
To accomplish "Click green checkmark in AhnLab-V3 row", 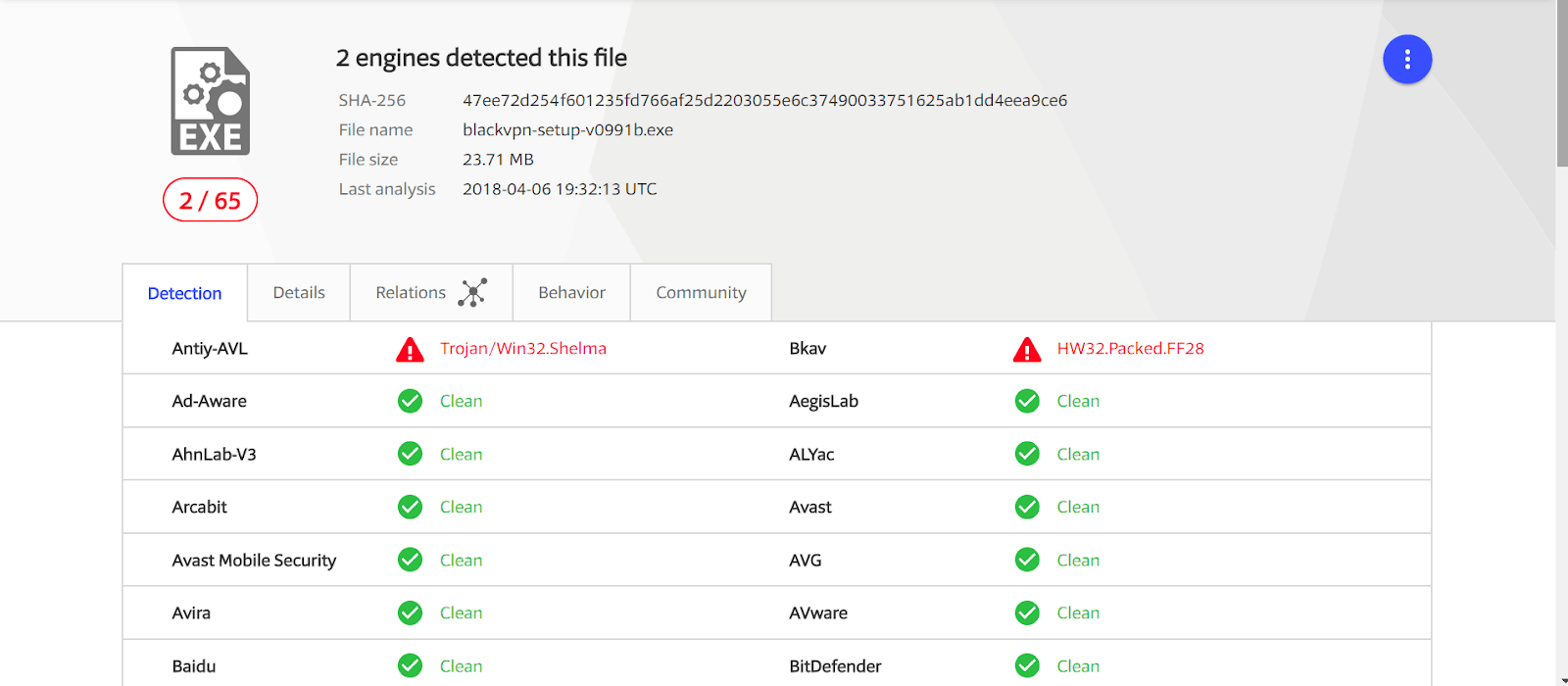I will click(410, 454).
